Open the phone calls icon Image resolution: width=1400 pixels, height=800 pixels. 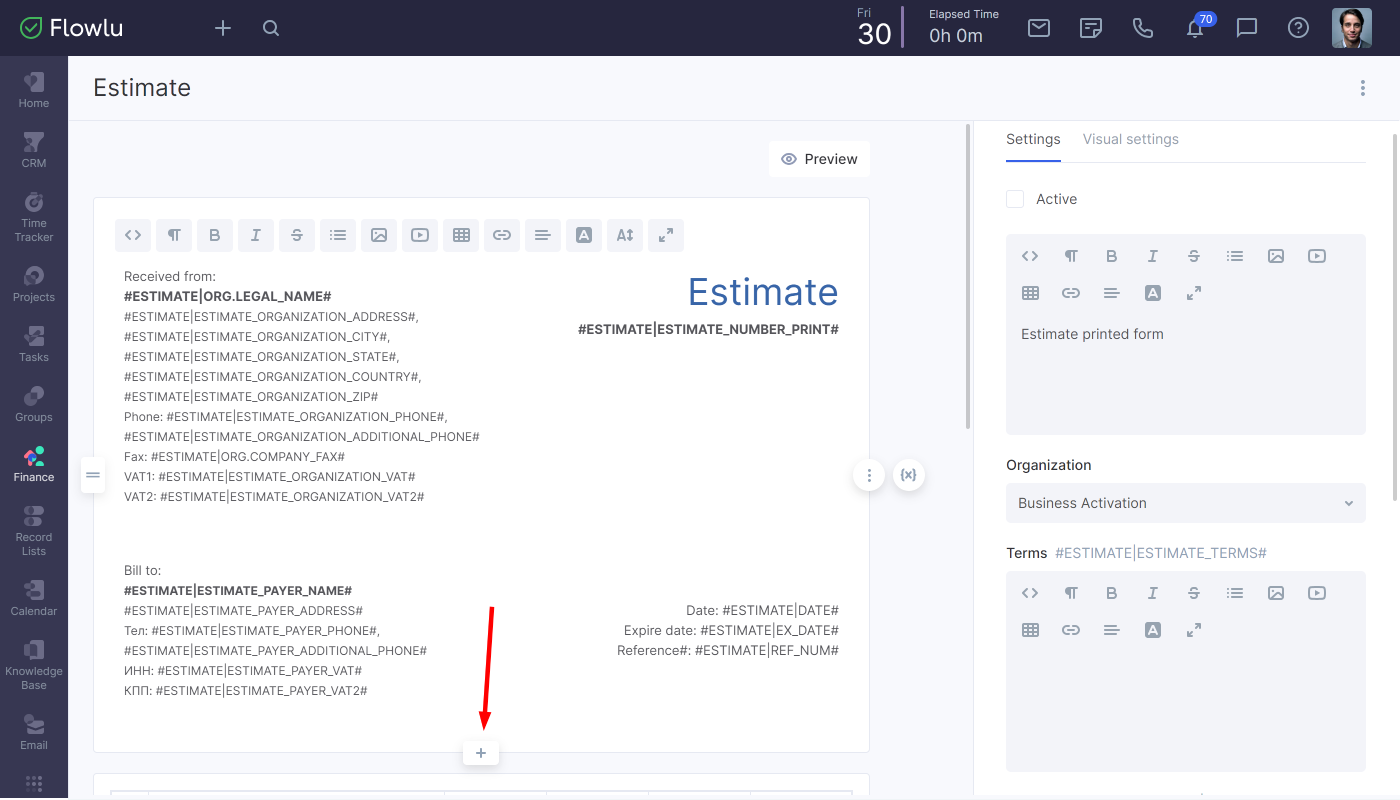pyautogui.click(x=1143, y=28)
